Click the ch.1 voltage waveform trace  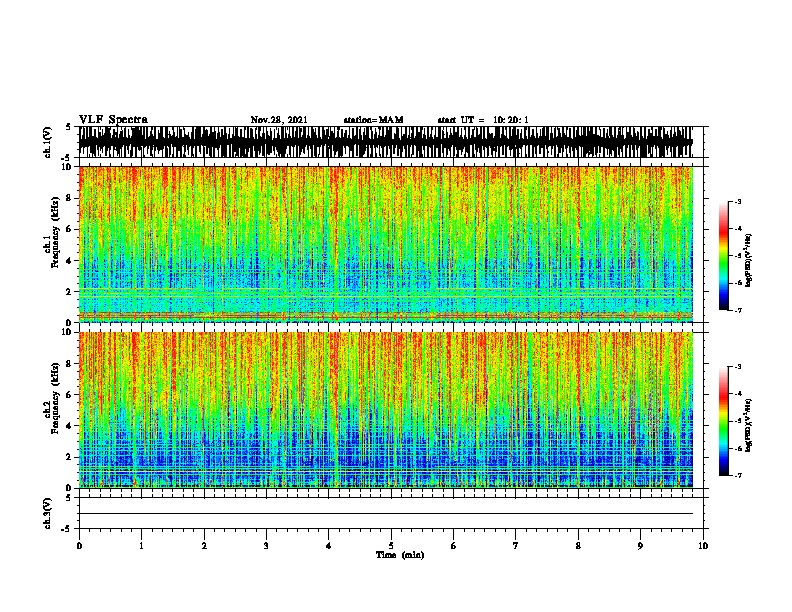(x=386, y=142)
